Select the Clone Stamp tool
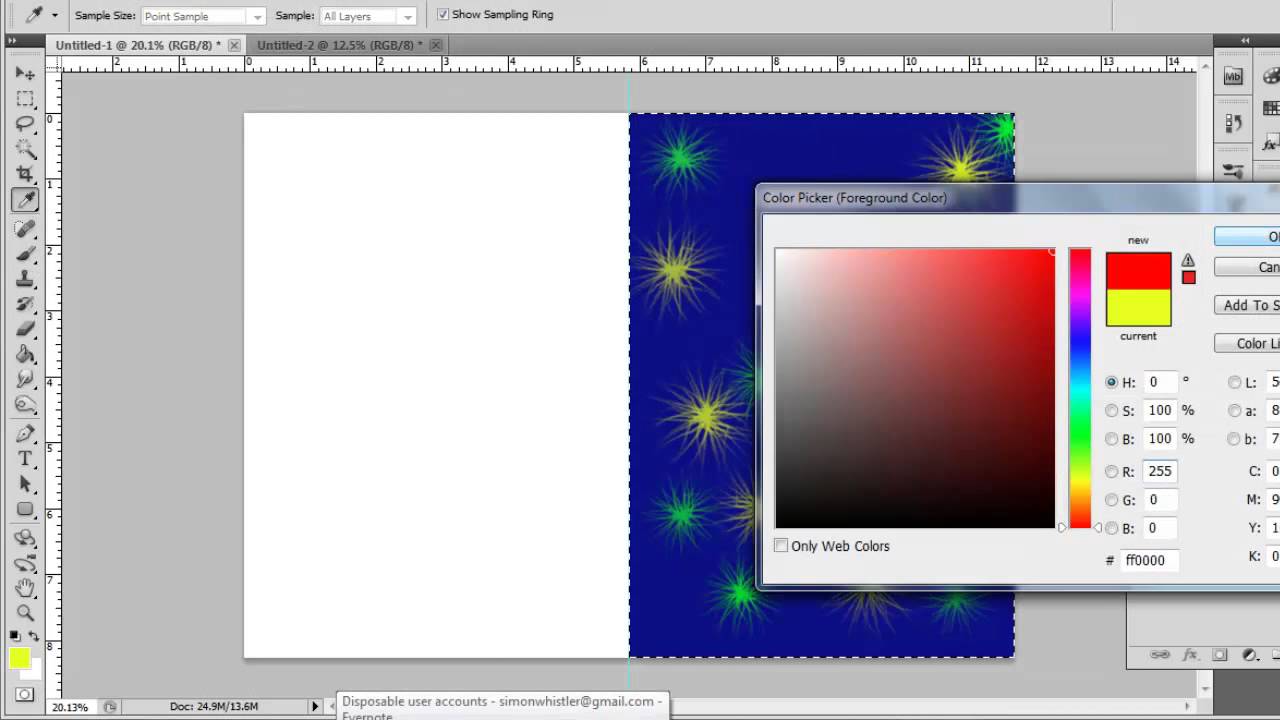 tap(25, 279)
